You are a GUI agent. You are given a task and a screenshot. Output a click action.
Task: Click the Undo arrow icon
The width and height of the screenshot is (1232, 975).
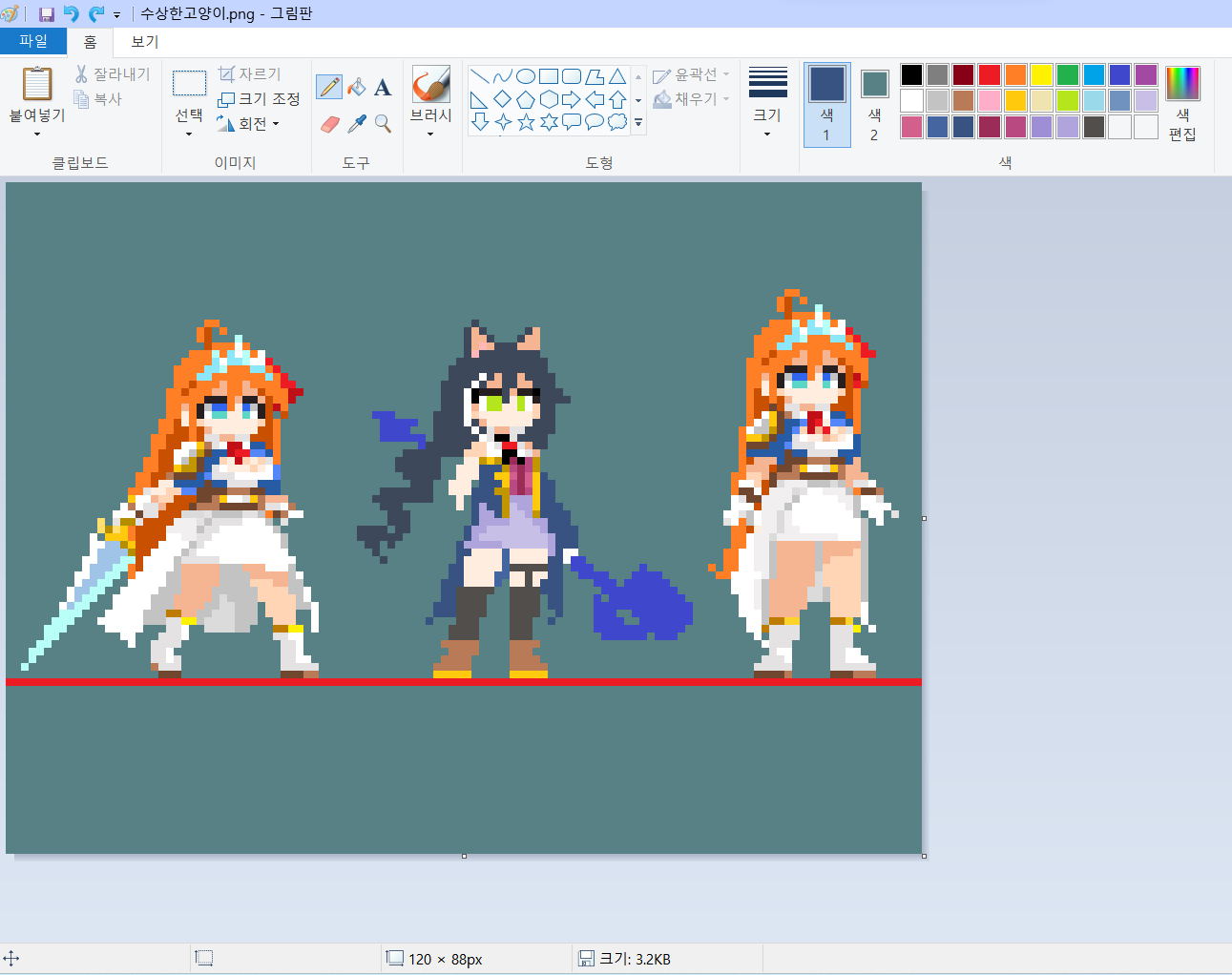(x=72, y=14)
